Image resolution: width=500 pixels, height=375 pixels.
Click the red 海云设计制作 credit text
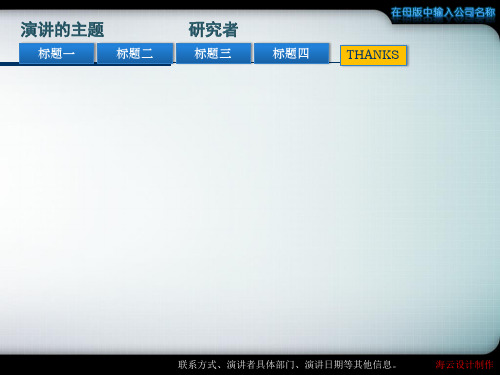pyautogui.click(x=464, y=365)
